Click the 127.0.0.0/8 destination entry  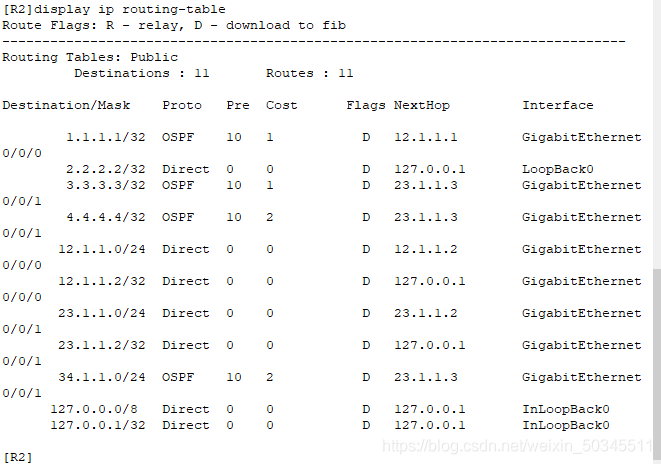(x=94, y=409)
